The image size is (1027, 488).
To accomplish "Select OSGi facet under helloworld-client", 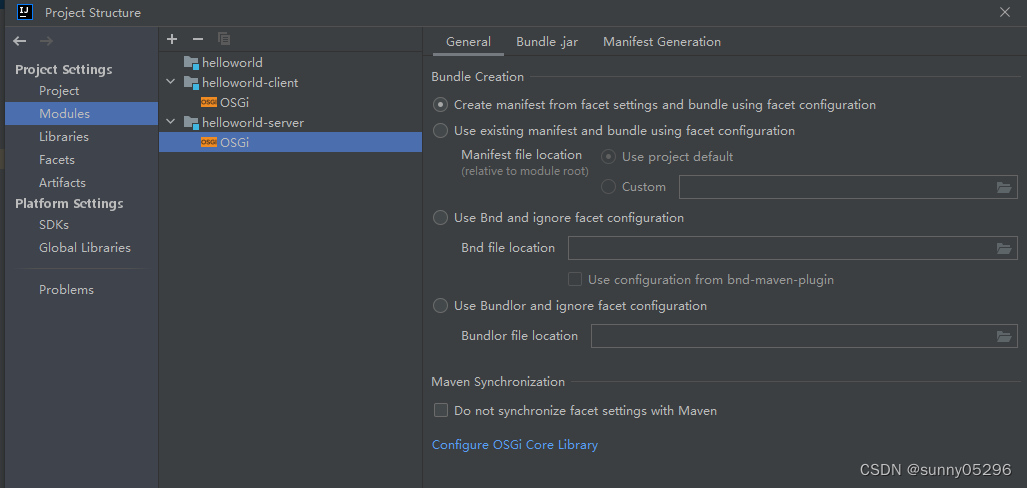I will click(225, 102).
